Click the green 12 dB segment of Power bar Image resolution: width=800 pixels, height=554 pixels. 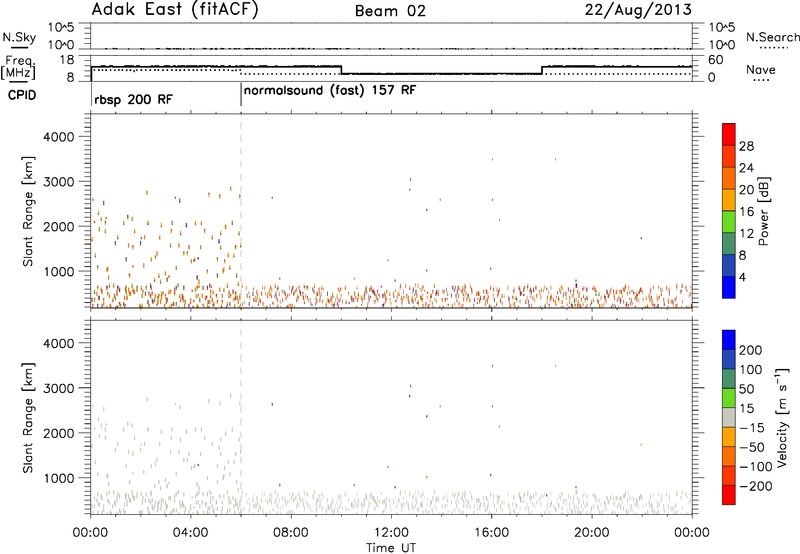click(729, 222)
